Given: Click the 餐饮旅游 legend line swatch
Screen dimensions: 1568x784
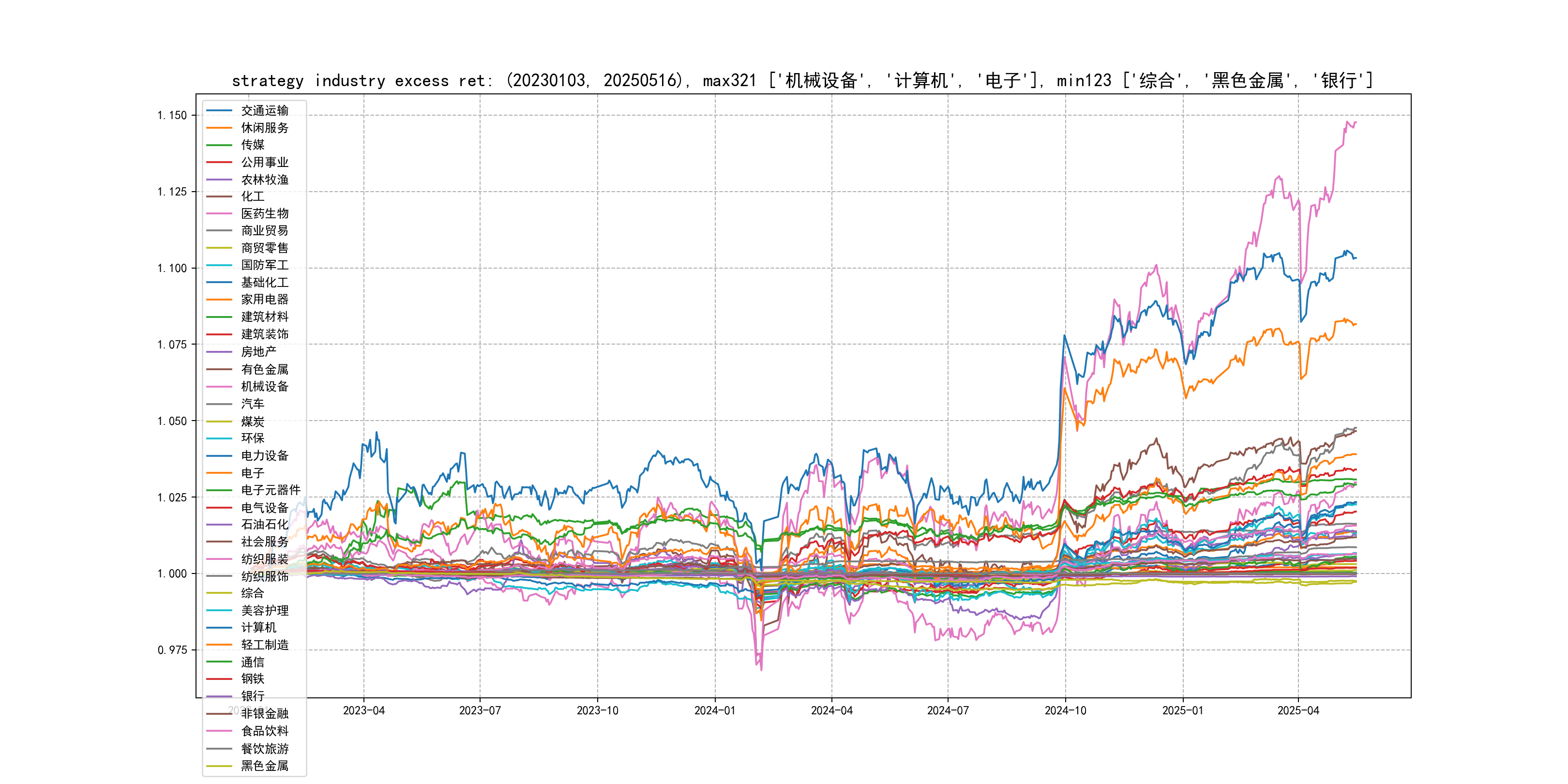Looking at the screenshot, I should click(219, 749).
